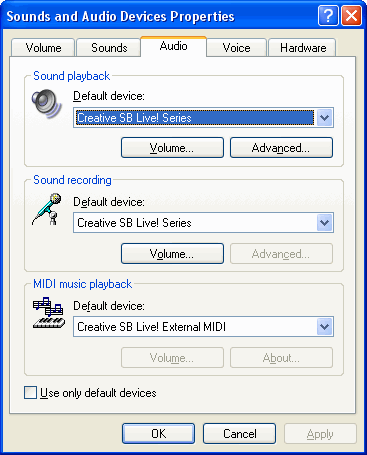Screen dimensions: 367x455
Task: Click the Use only default devices label text
Action: click(98, 393)
